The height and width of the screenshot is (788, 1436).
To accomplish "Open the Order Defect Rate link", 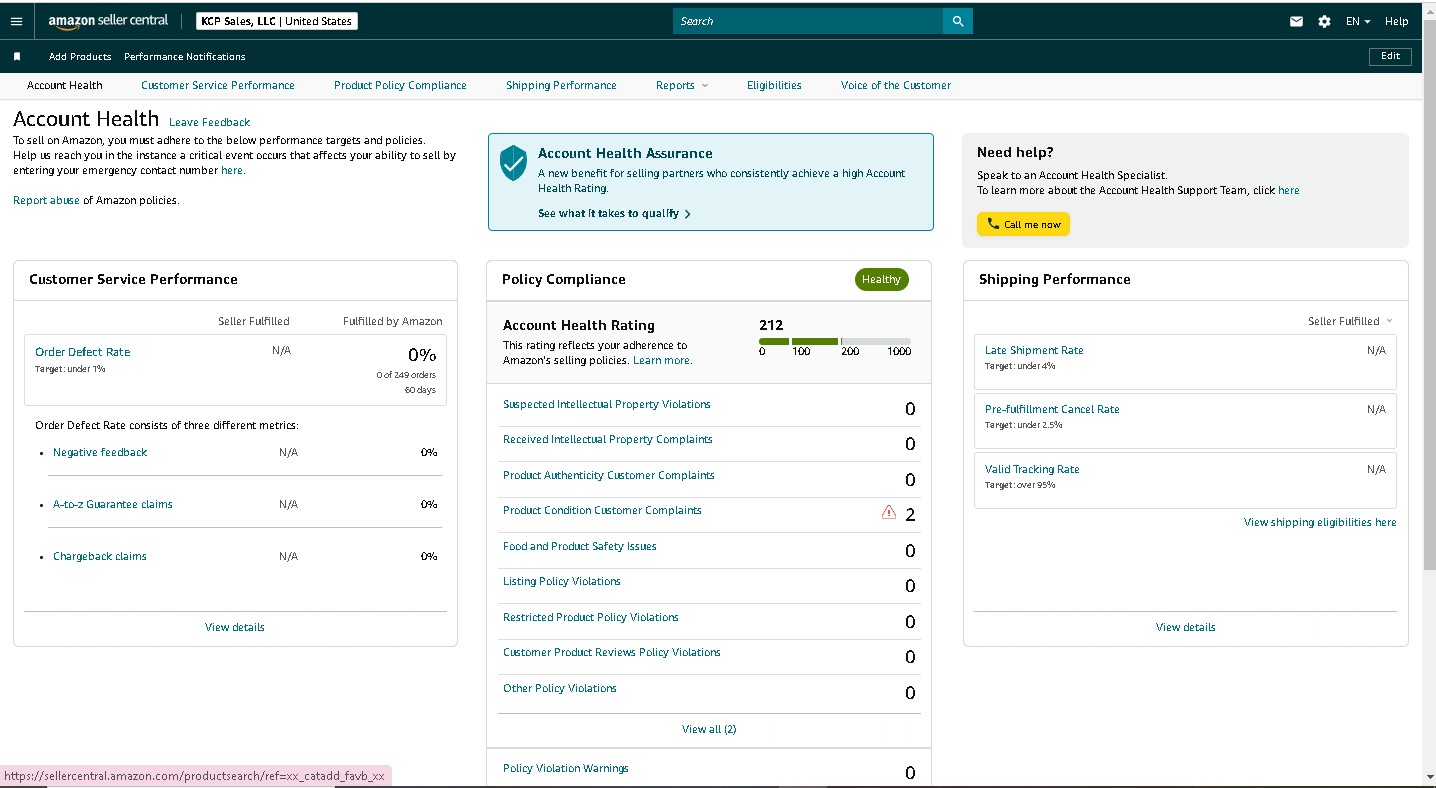I will pyautogui.click(x=83, y=352).
